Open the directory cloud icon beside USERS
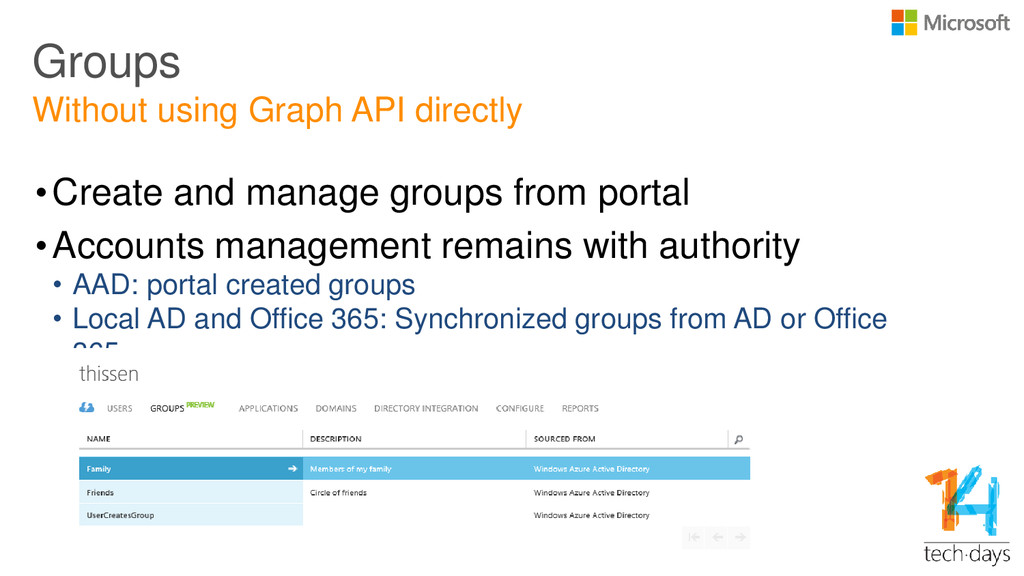 (87, 408)
